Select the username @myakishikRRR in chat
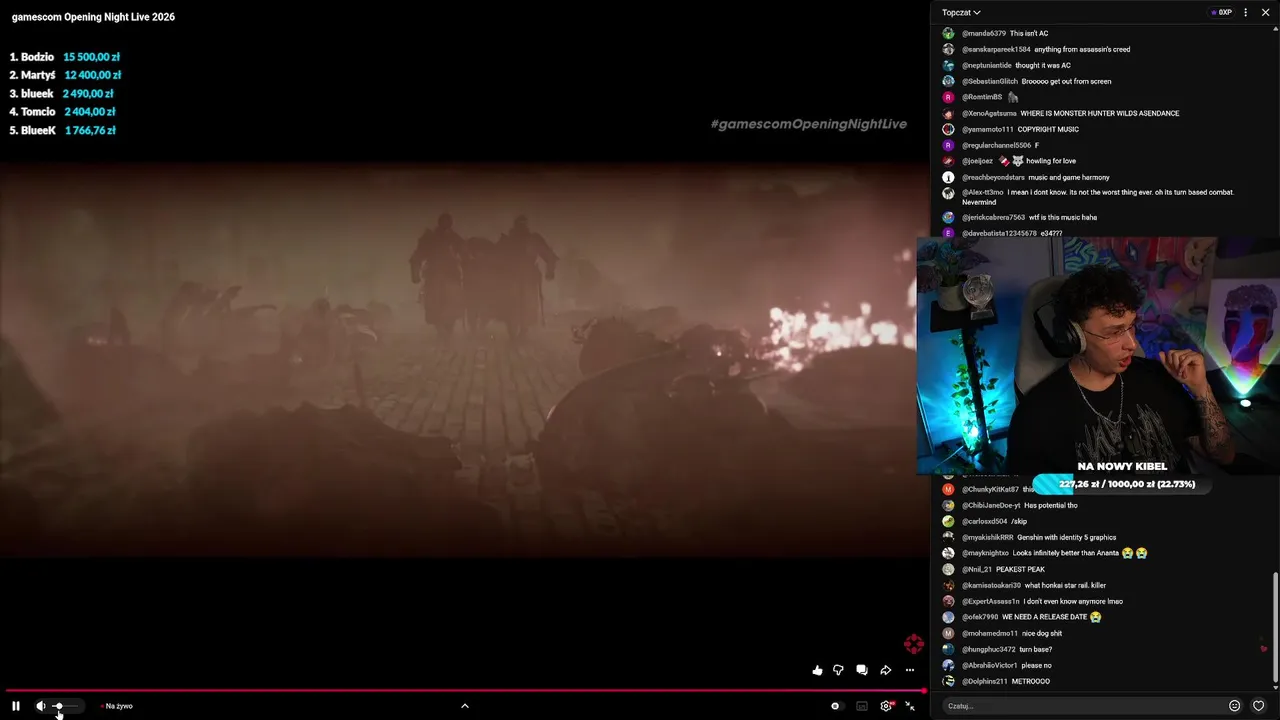Screen dimensions: 1280x720 tap(987, 537)
